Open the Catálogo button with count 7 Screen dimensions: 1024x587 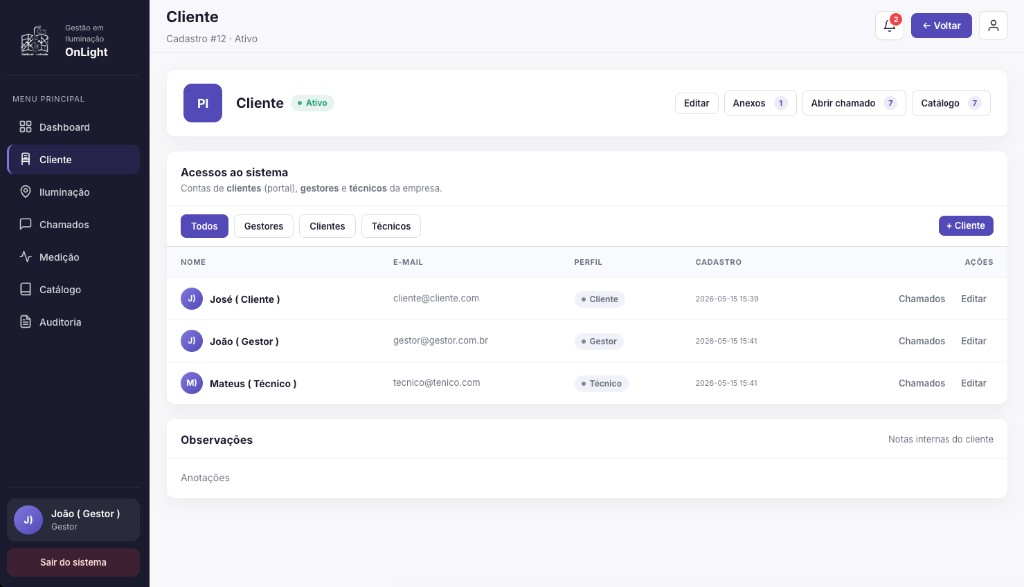pos(951,103)
